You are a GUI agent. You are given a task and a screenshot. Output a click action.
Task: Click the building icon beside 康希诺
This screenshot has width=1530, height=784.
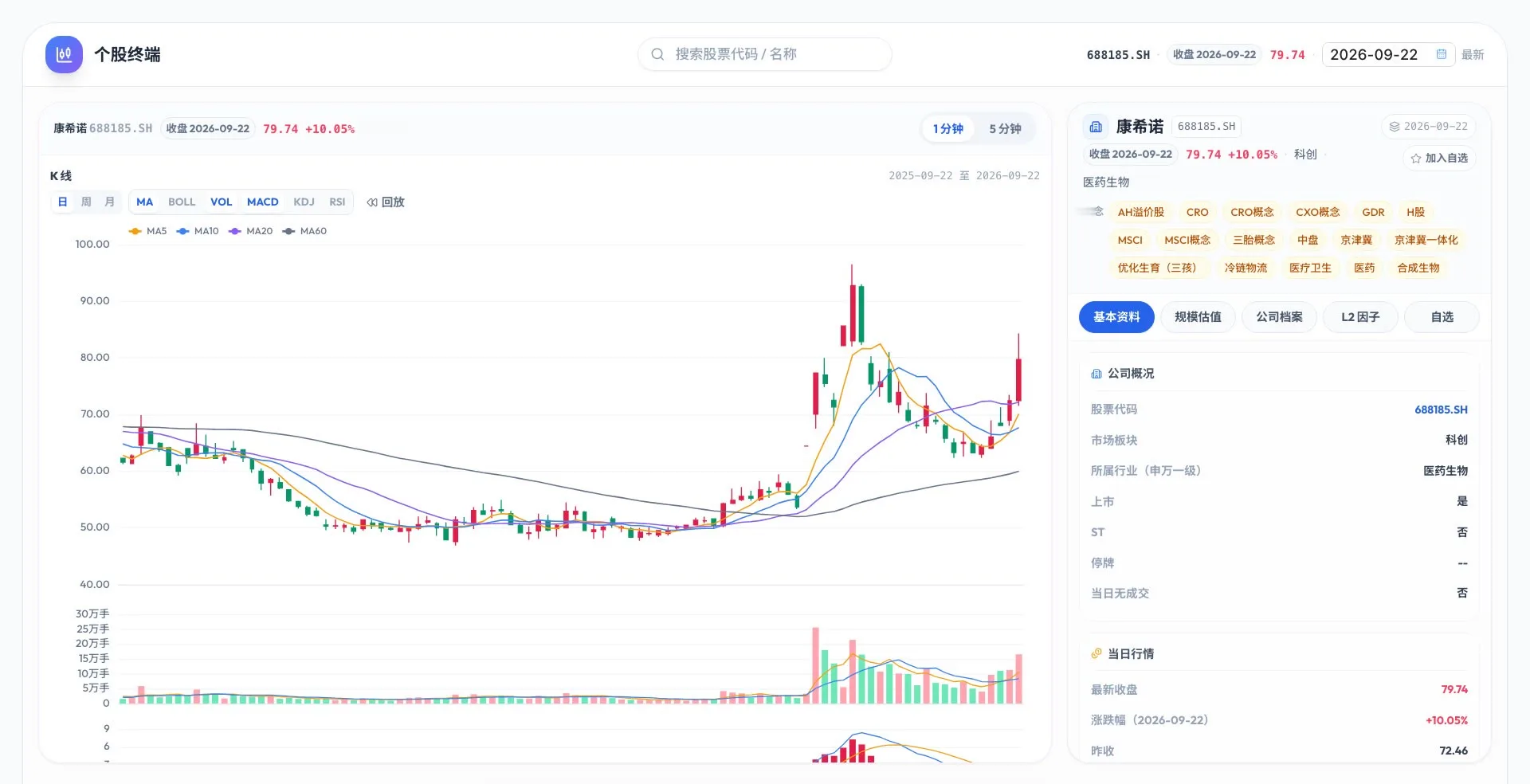[1096, 127]
